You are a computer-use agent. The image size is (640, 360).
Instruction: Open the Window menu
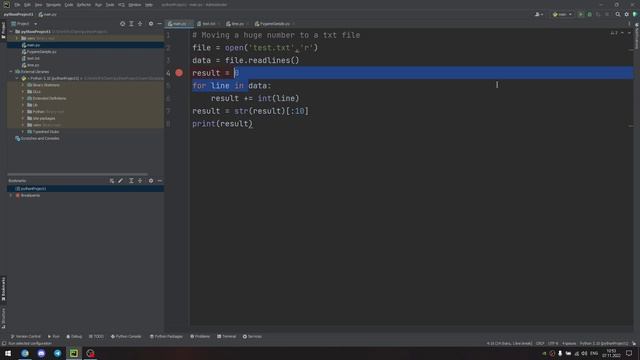point(135,5)
